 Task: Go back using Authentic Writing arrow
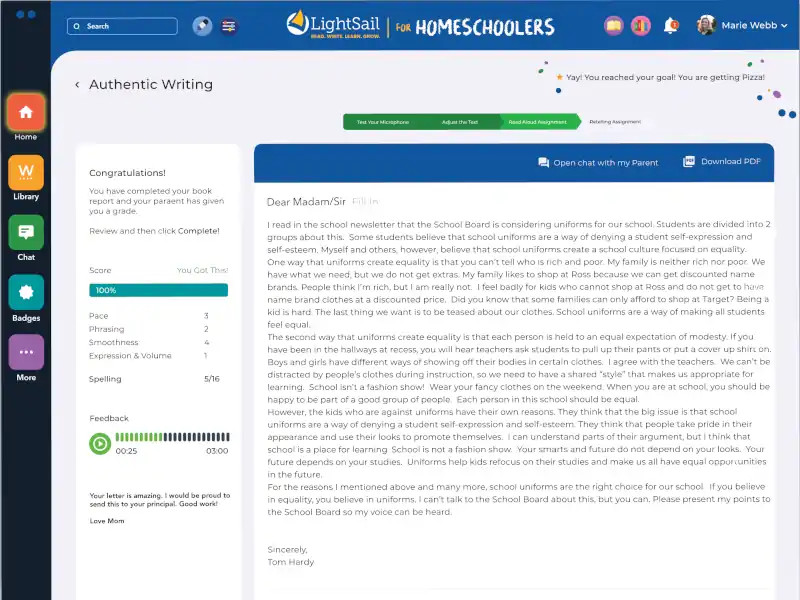pos(77,85)
